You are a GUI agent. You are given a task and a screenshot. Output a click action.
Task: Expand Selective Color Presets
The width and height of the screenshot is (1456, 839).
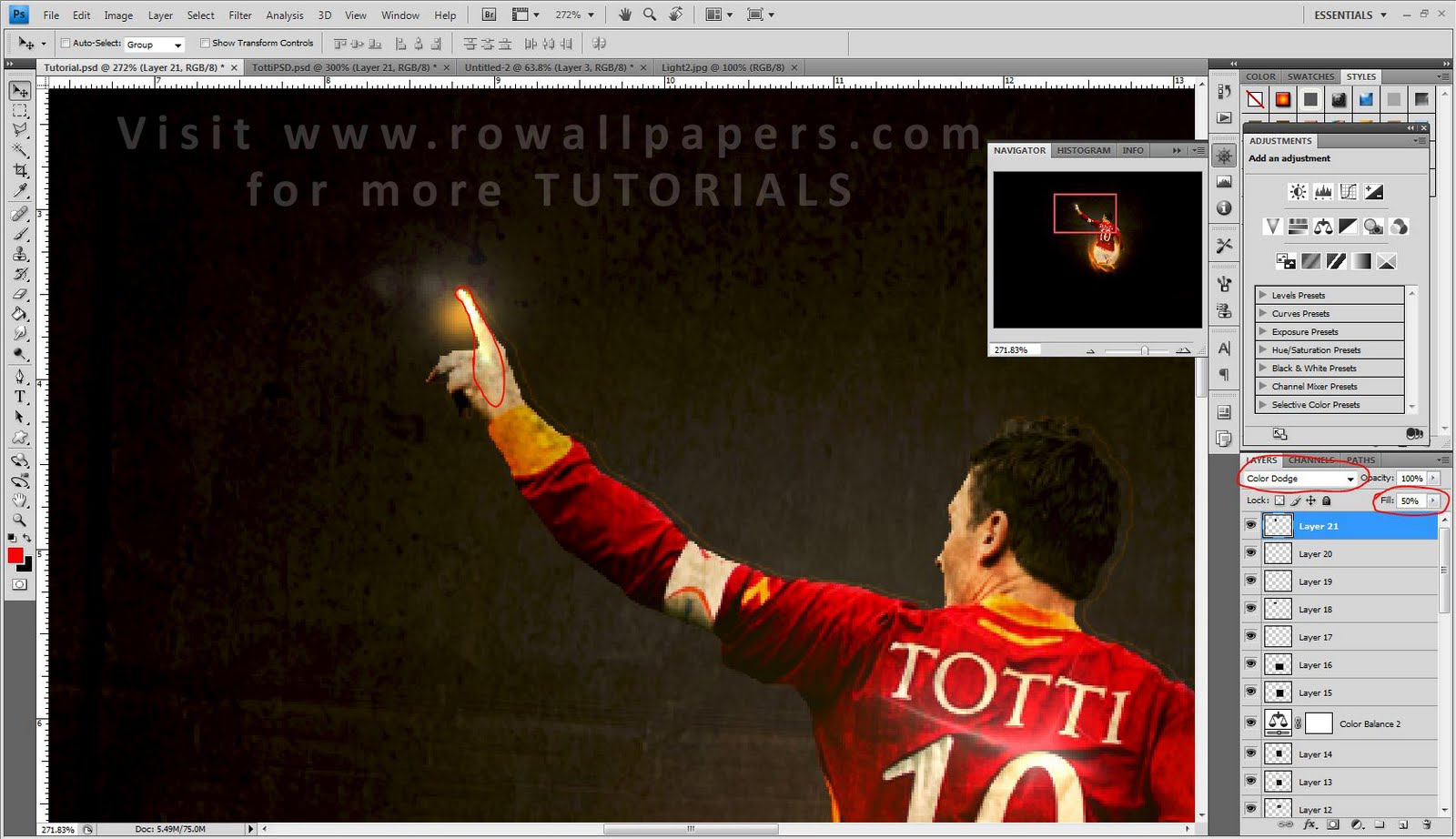coord(1263,404)
